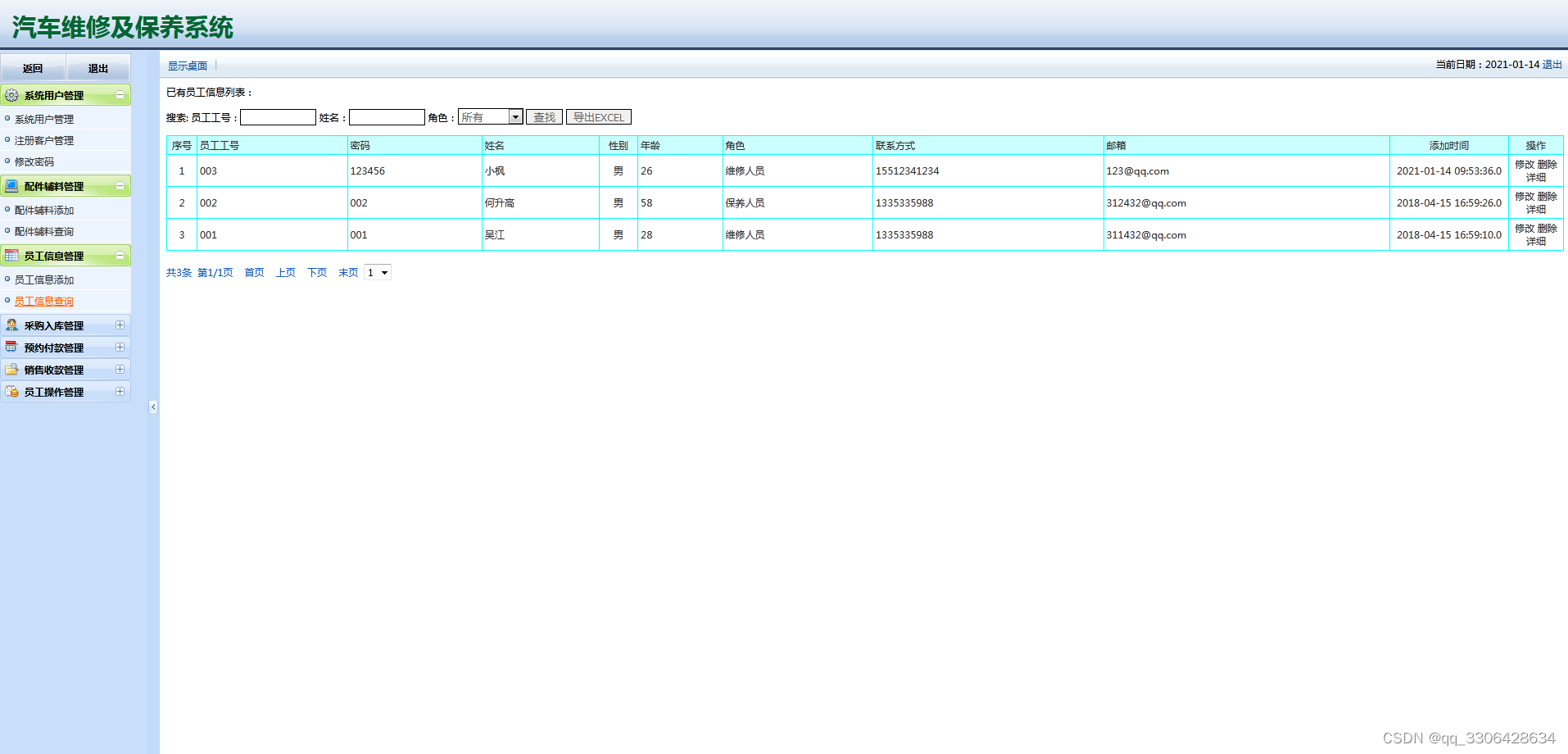The height and width of the screenshot is (754, 1568).
Task: Click 删除 for employee 001 吴江
Action: coord(1548,228)
